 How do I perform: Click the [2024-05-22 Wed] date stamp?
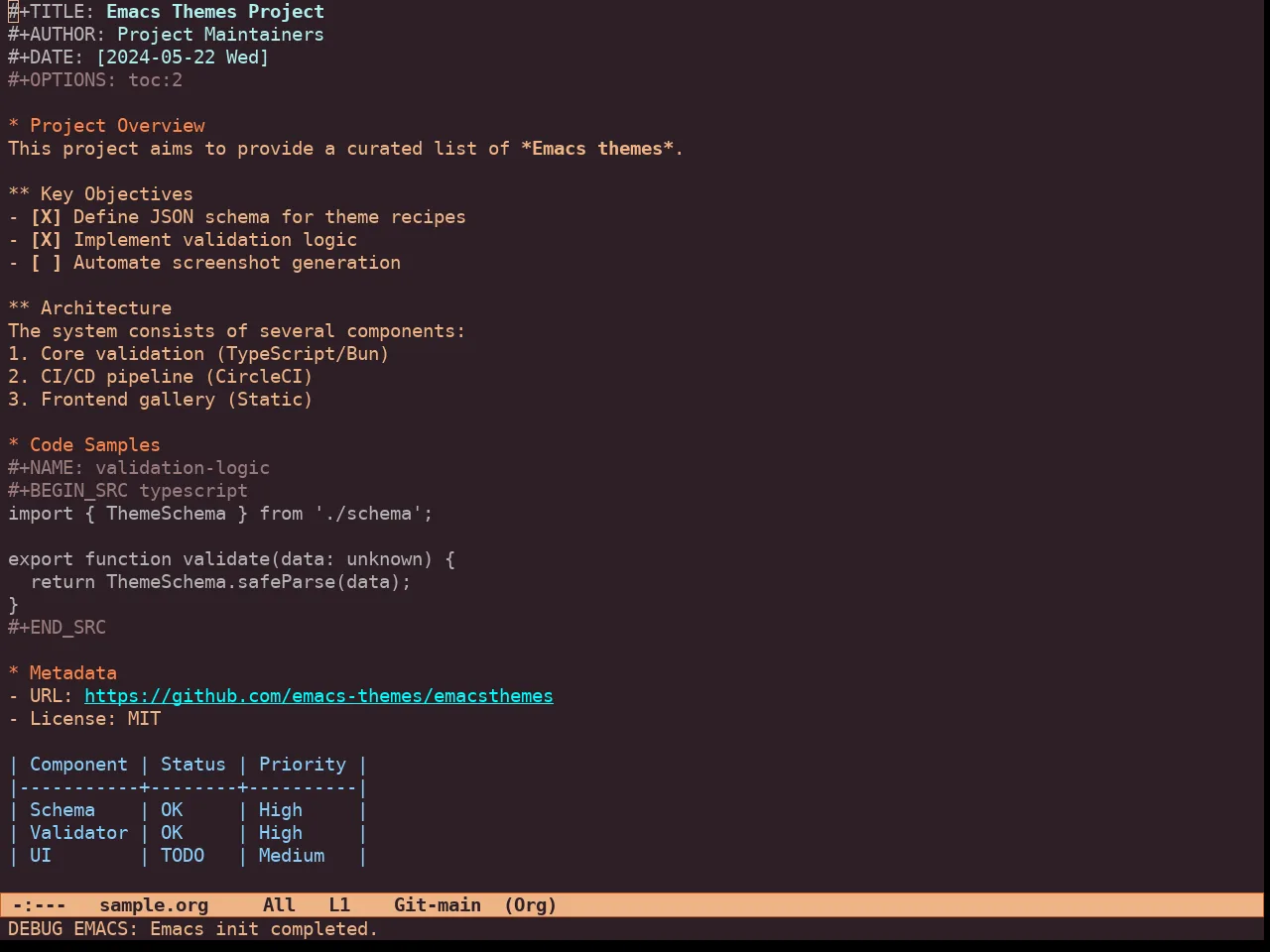click(183, 58)
